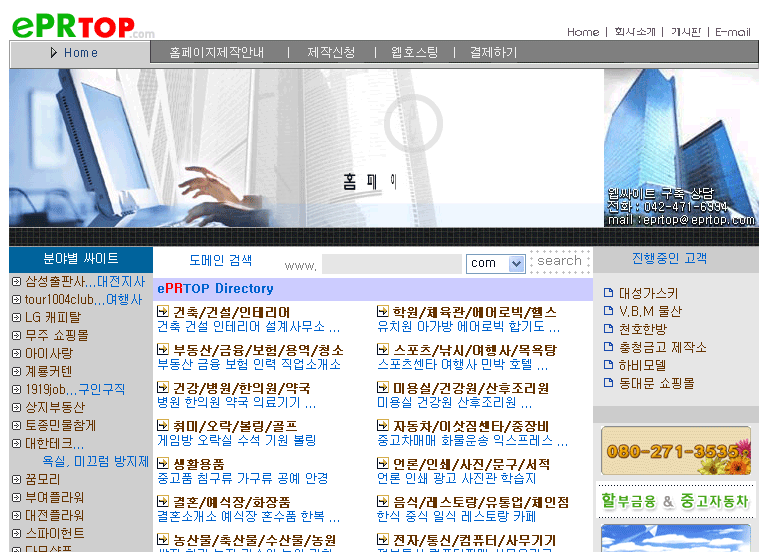Click the ePRTOP.com logo
The width and height of the screenshot is (768, 552).
82,26
